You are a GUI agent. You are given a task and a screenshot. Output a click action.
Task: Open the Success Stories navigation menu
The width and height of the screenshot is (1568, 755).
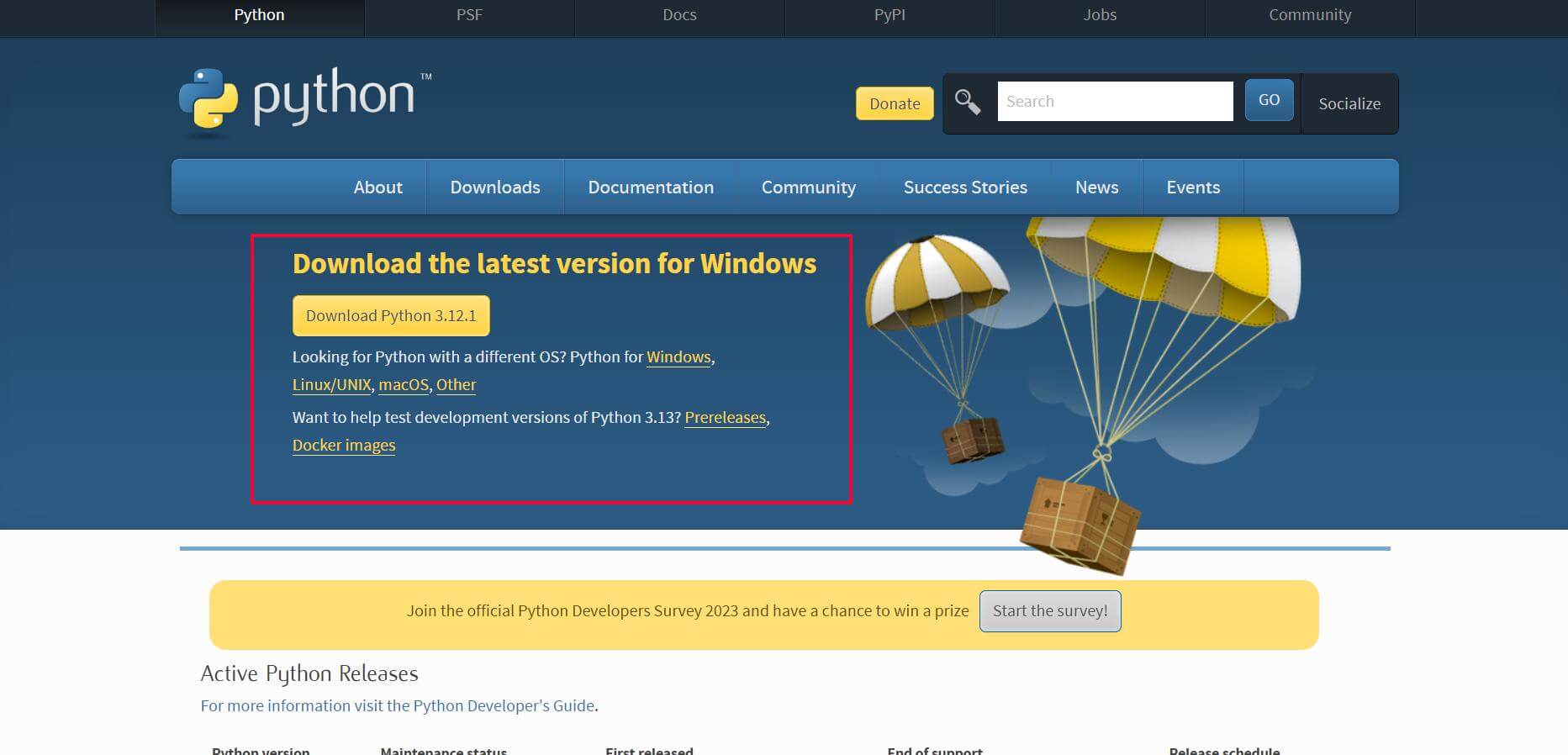pos(965,187)
